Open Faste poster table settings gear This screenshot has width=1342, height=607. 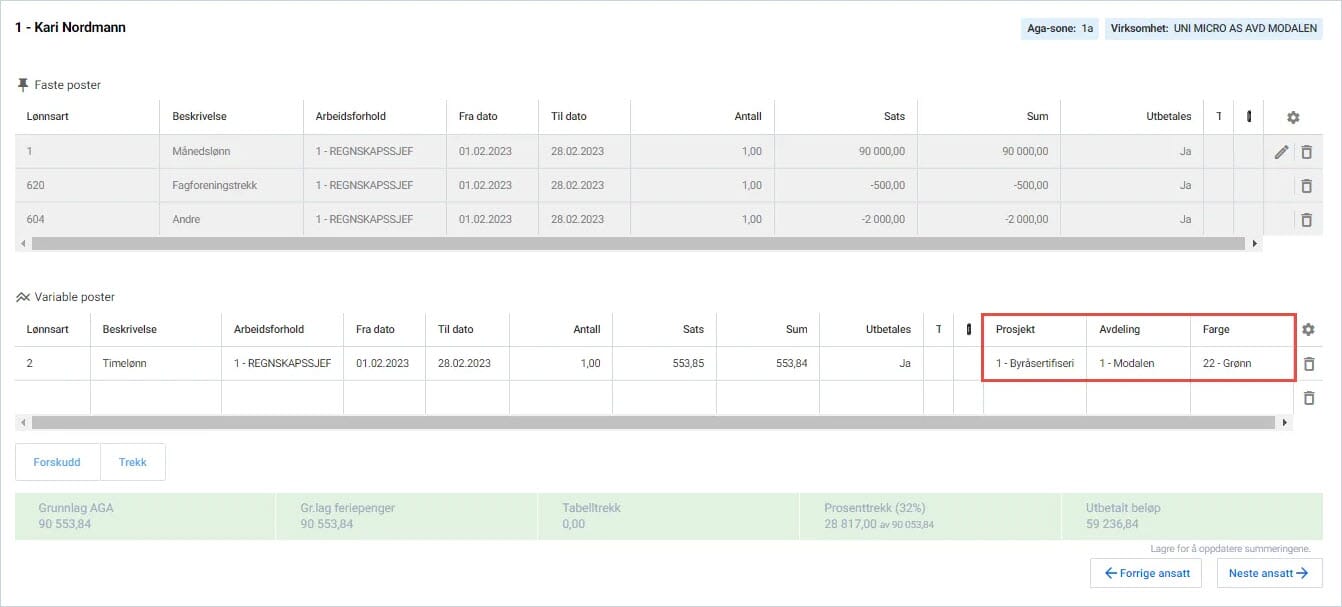click(1293, 117)
